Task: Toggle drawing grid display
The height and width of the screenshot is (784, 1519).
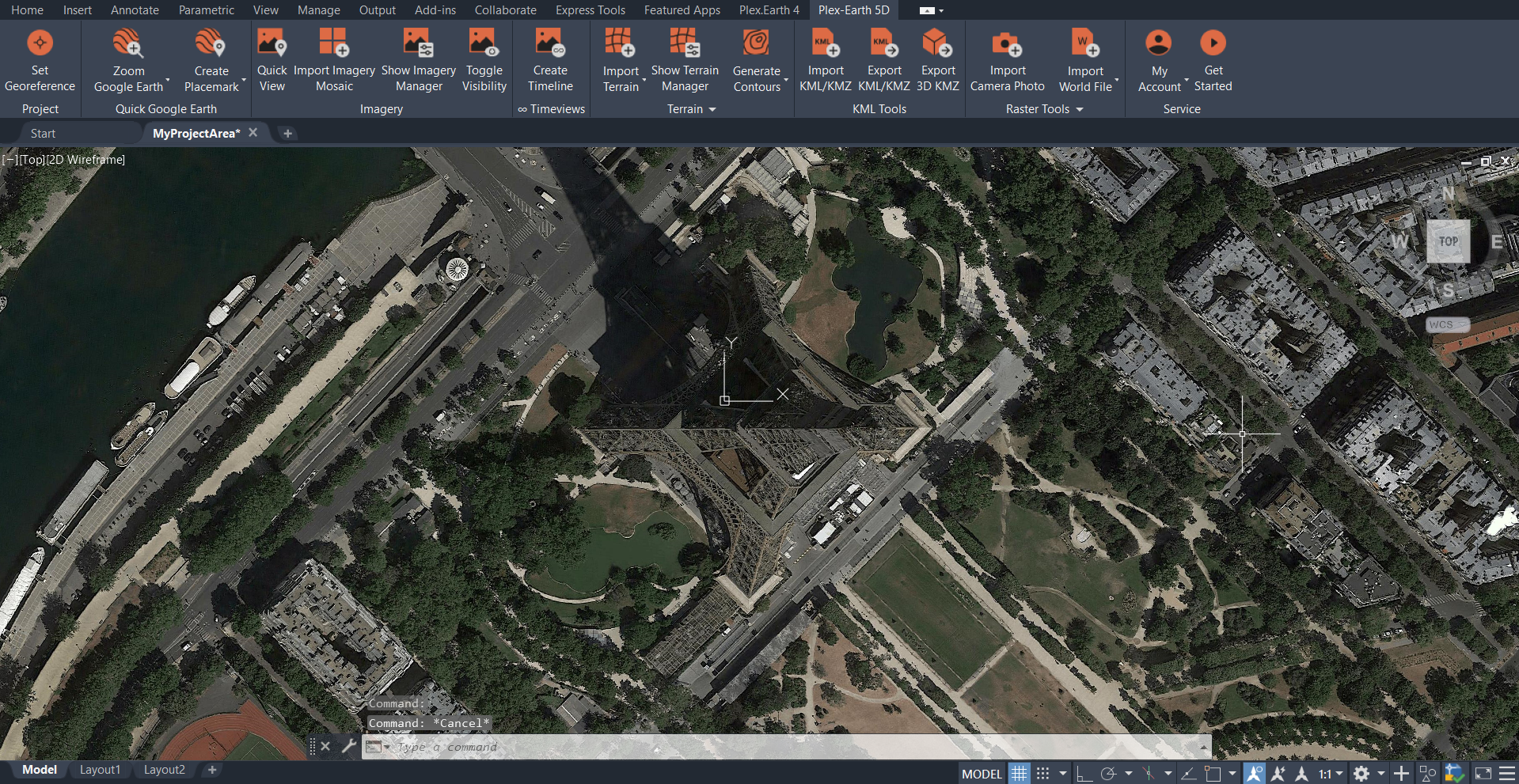Action: point(1019,774)
